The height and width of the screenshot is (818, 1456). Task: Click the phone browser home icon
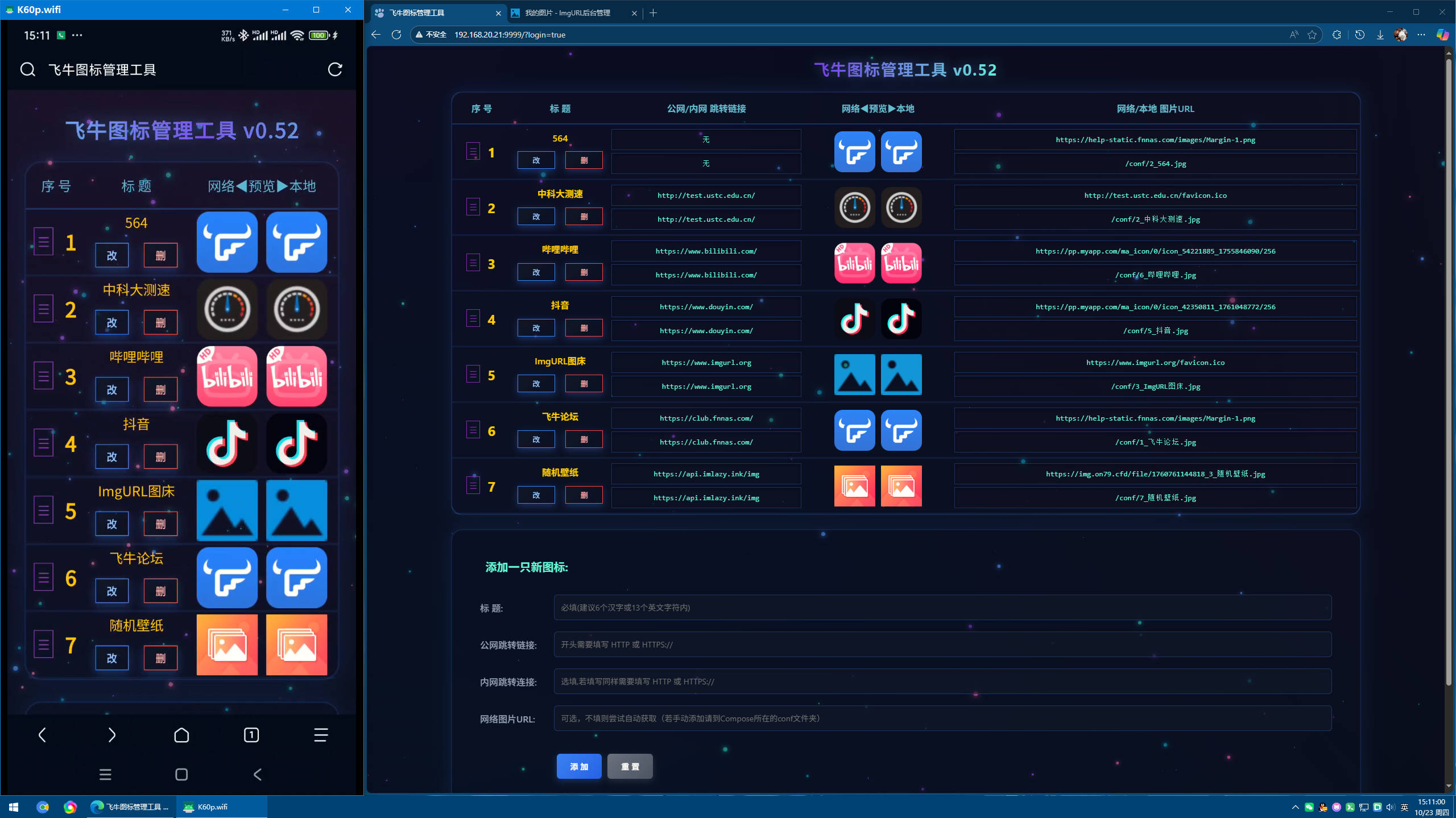point(181,735)
